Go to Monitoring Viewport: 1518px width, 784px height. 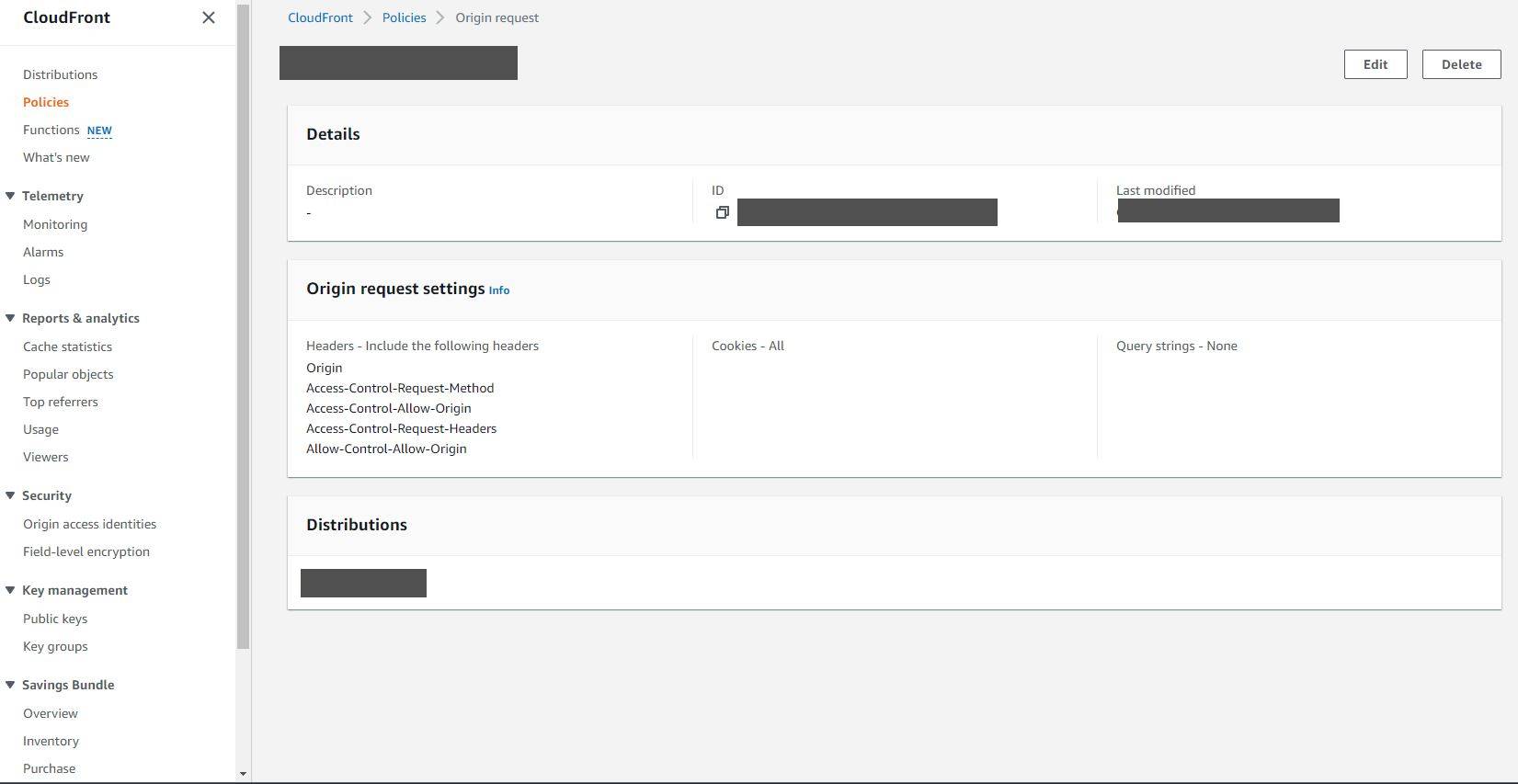click(55, 224)
